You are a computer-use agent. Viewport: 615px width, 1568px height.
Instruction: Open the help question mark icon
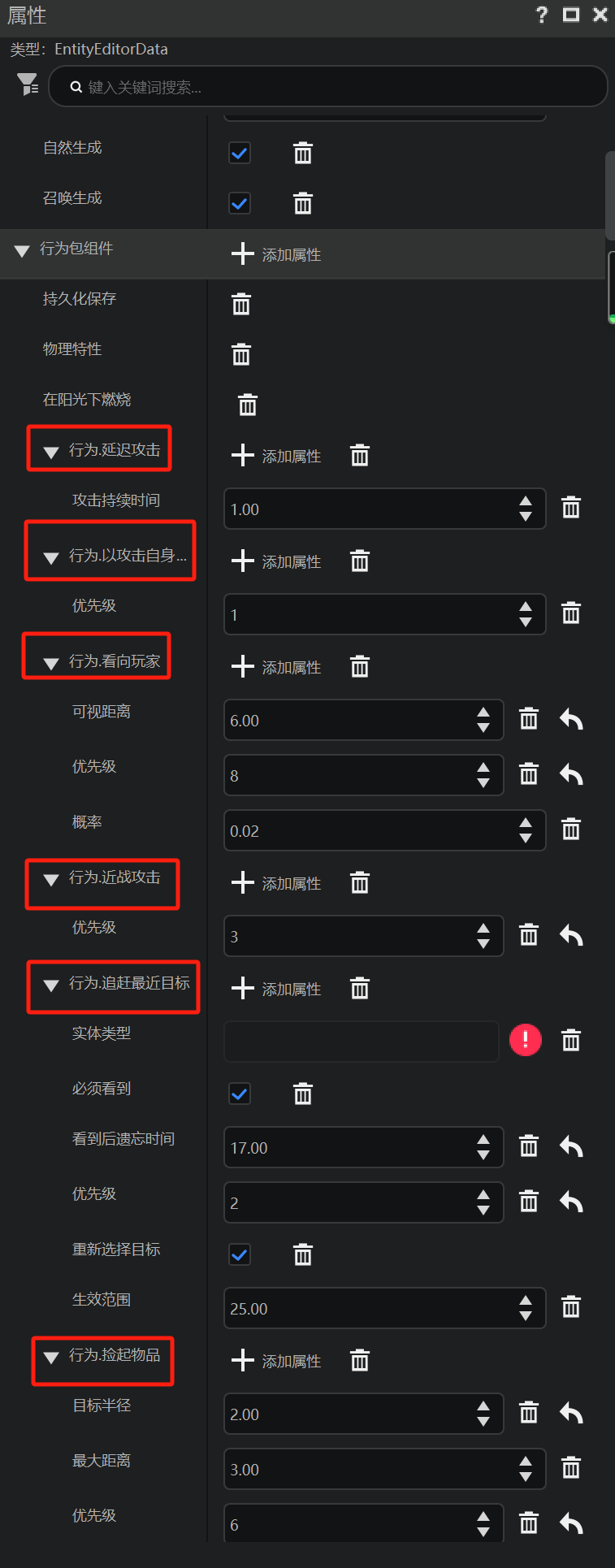coord(542,15)
